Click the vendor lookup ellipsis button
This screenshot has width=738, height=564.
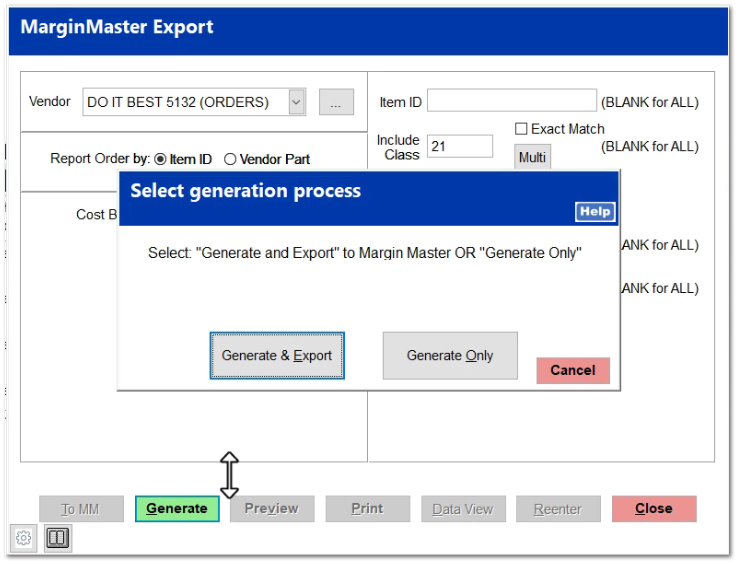[x=336, y=102]
